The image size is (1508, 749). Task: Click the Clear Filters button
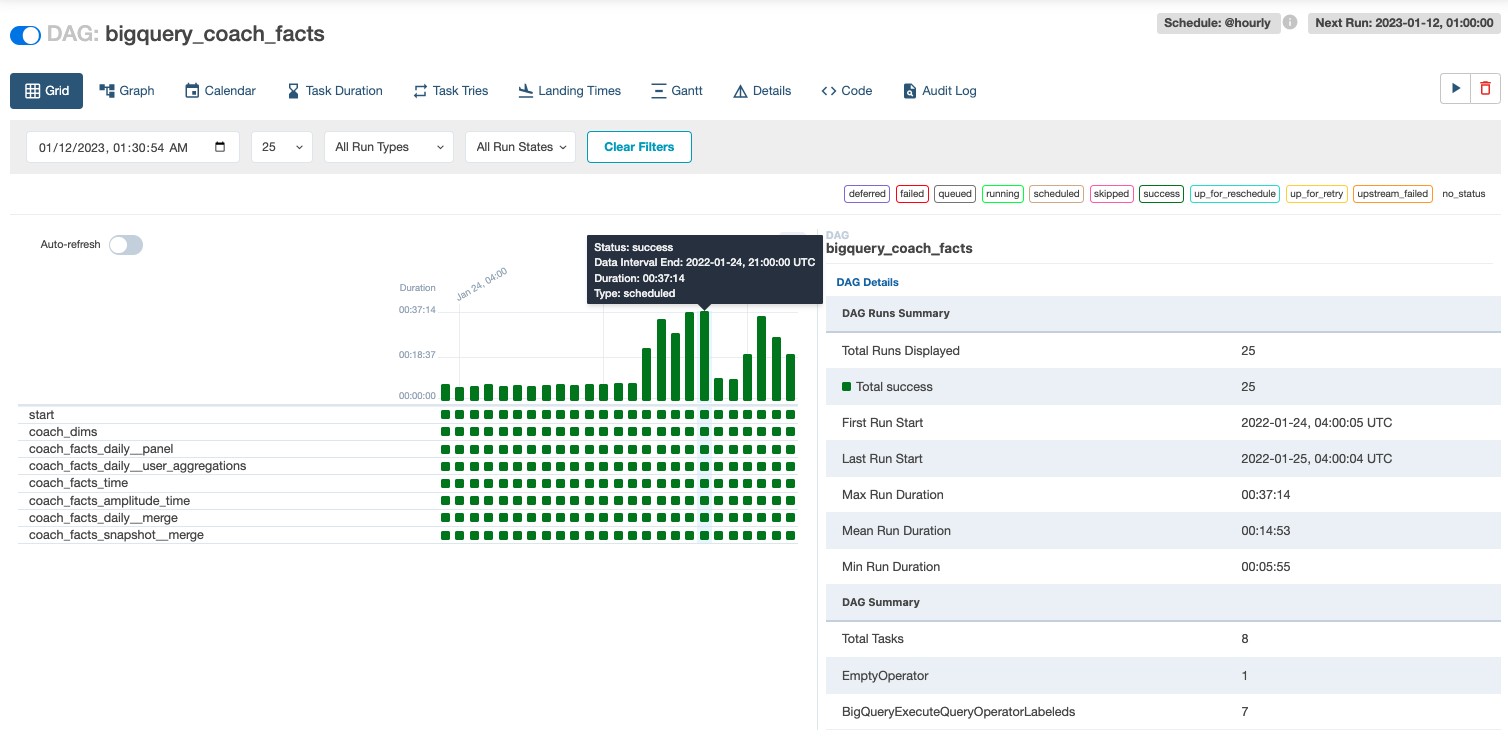639,147
